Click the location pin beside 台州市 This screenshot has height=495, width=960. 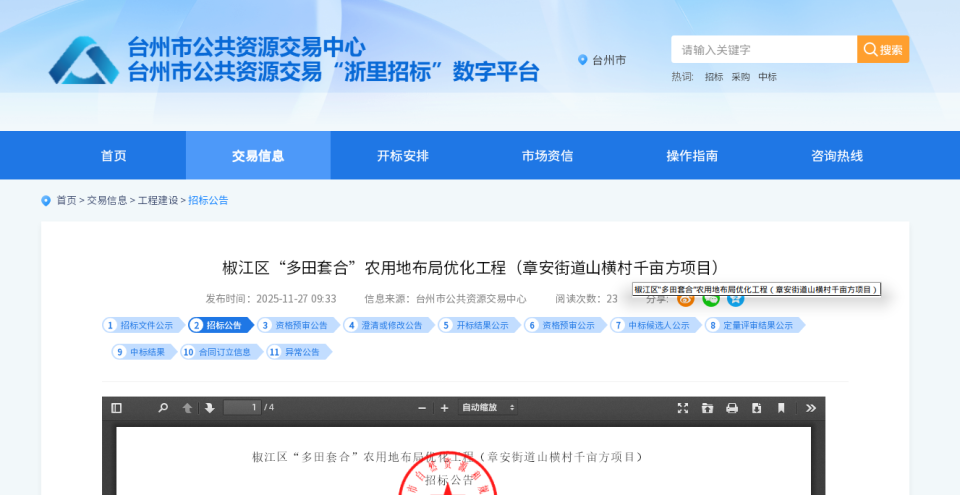click(x=582, y=60)
